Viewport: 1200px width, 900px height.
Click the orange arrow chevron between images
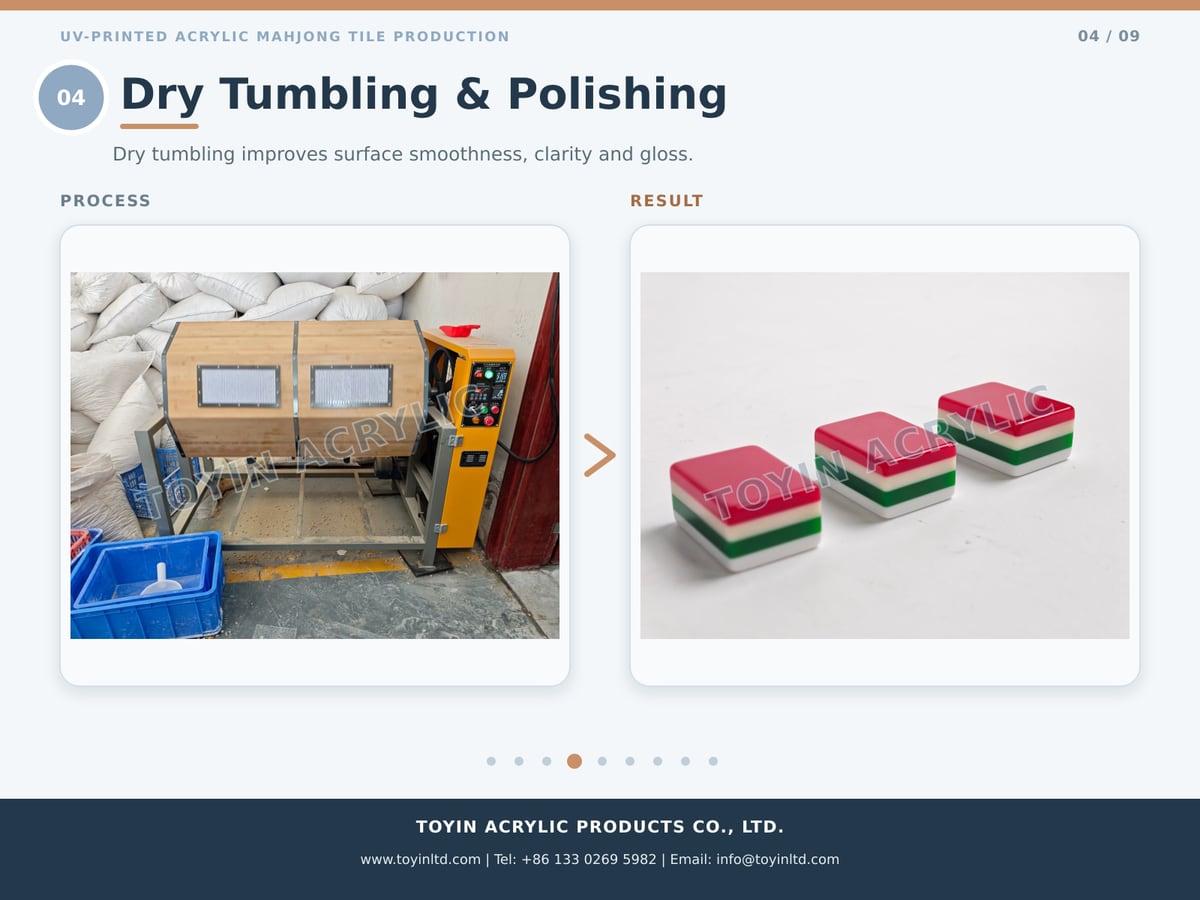coord(600,455)
